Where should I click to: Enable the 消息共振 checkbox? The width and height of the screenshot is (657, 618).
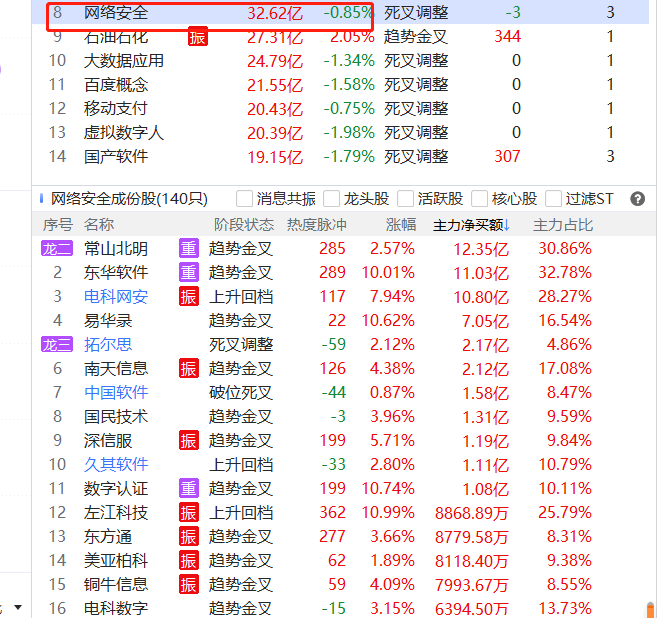244,199
